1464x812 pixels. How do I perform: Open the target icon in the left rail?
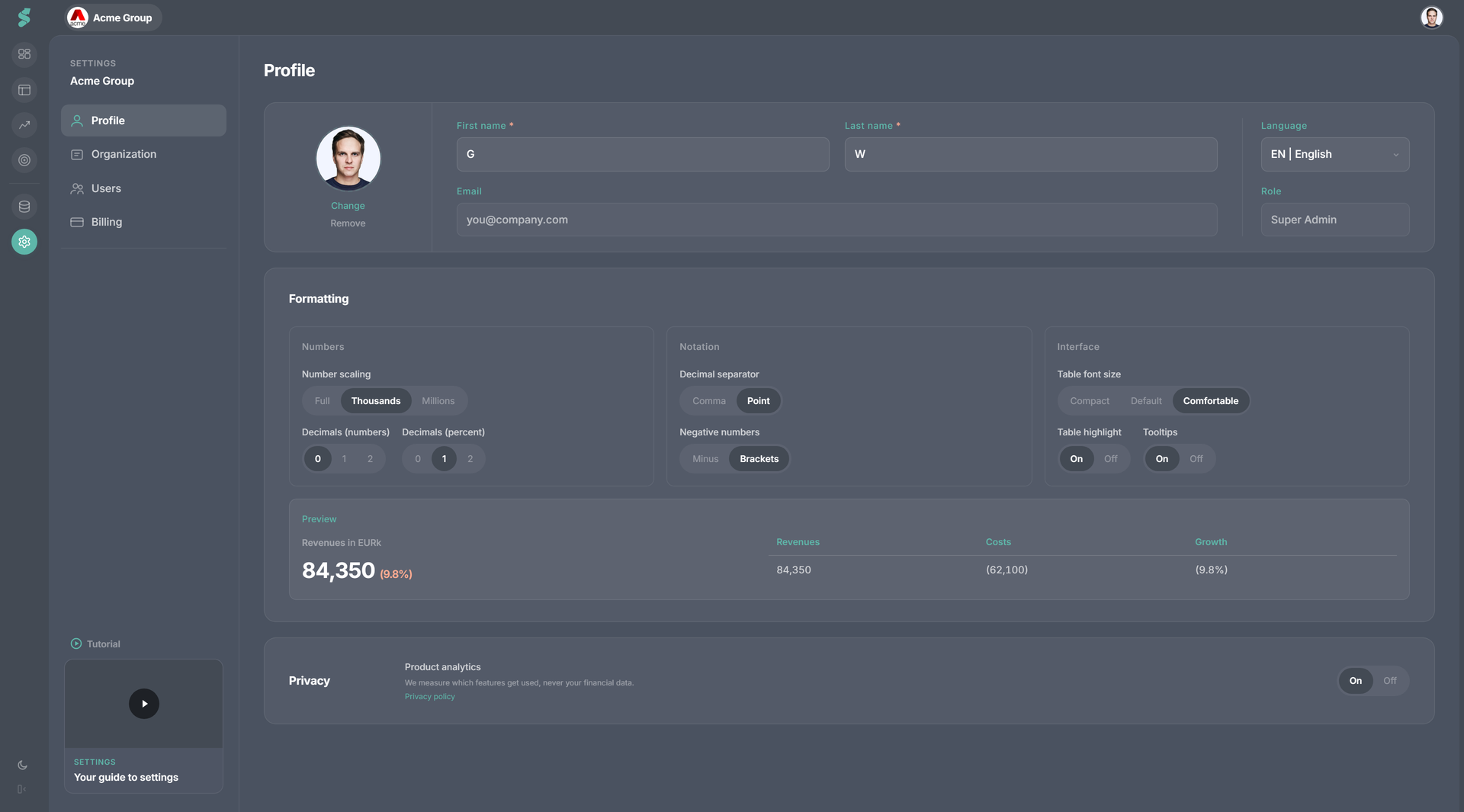(x=24, y=160)
